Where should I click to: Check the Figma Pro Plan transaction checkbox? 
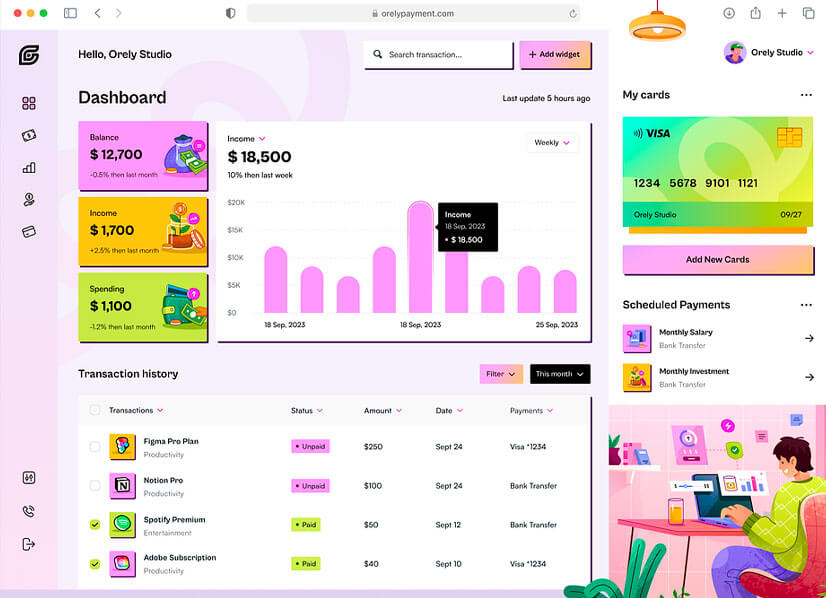94,447
